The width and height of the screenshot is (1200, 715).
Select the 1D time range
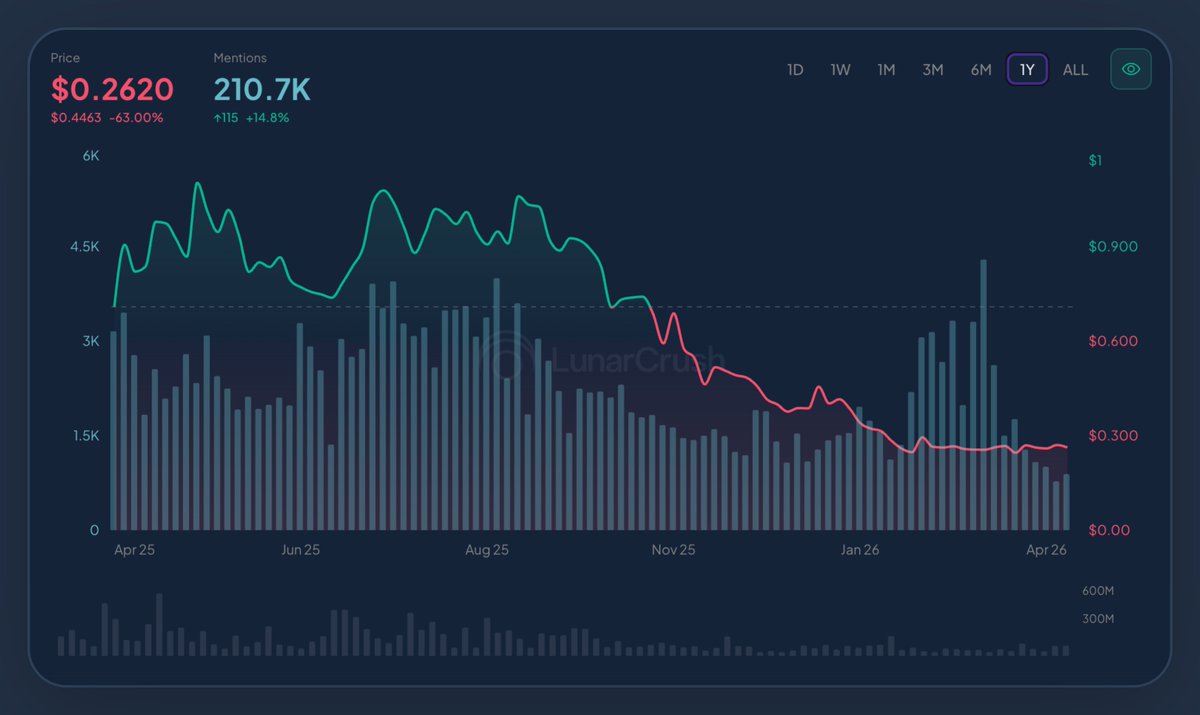point(795,70)
